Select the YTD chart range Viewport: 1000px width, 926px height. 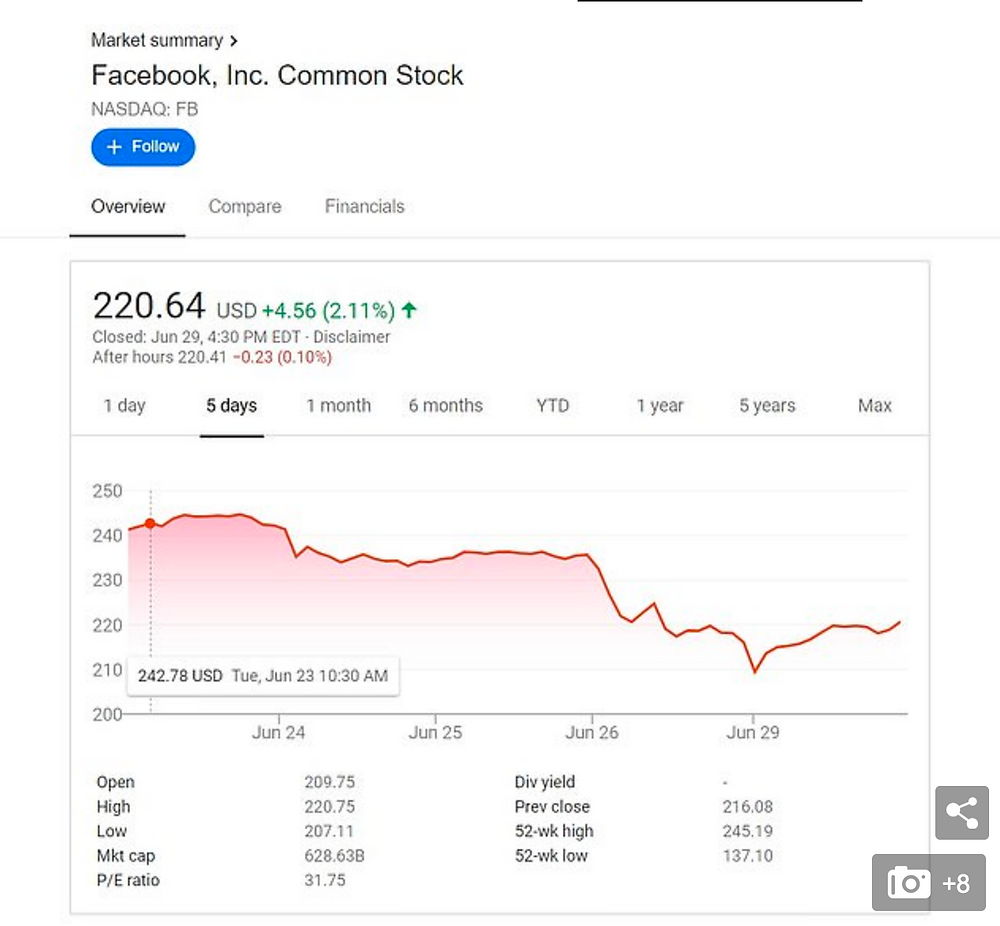pyautogui.click(x=552, y=406)
